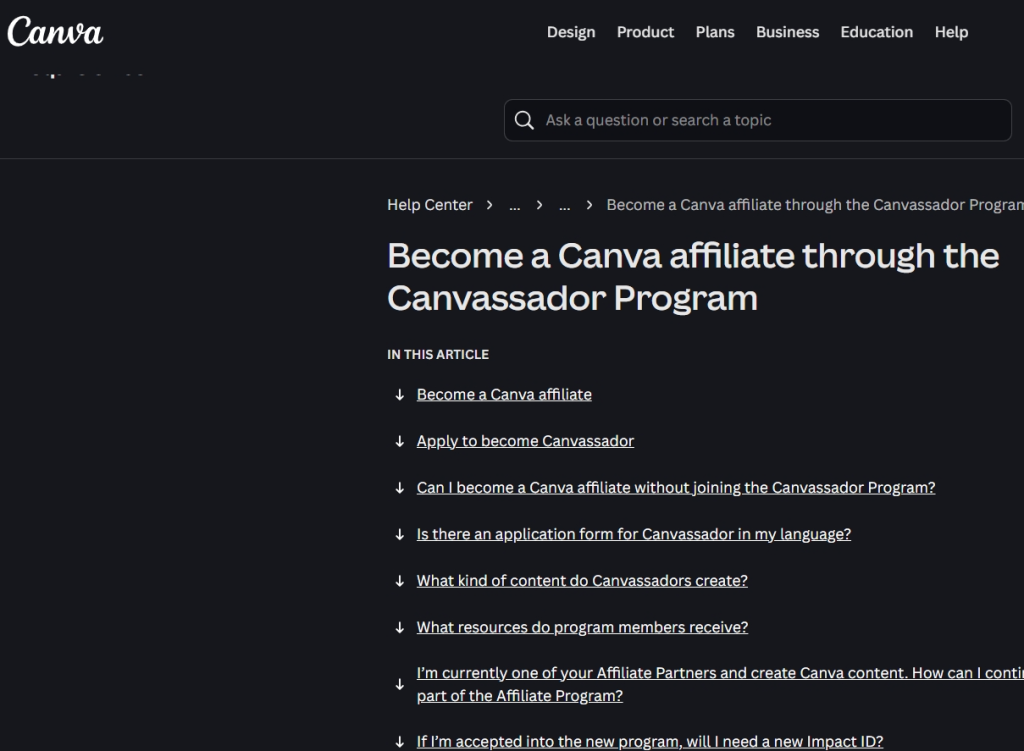Jump to Apply to become Canvassador
Screen dimensions: 1024x751
(525, 441)
